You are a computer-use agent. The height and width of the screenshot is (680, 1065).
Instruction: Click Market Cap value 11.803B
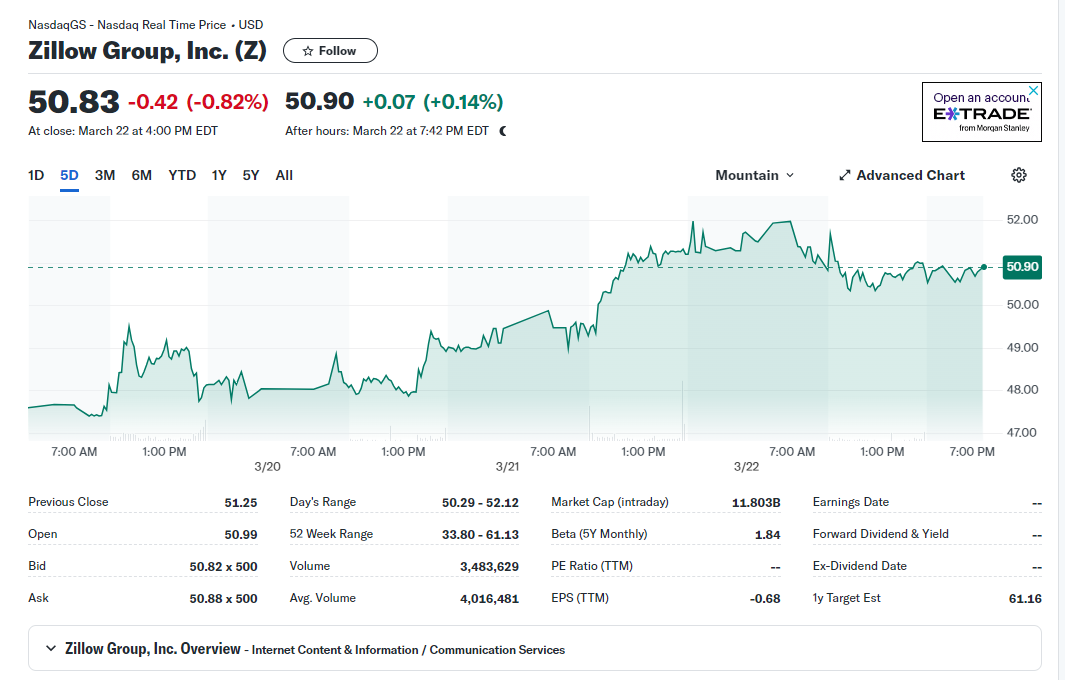click(x=756, y=503)
